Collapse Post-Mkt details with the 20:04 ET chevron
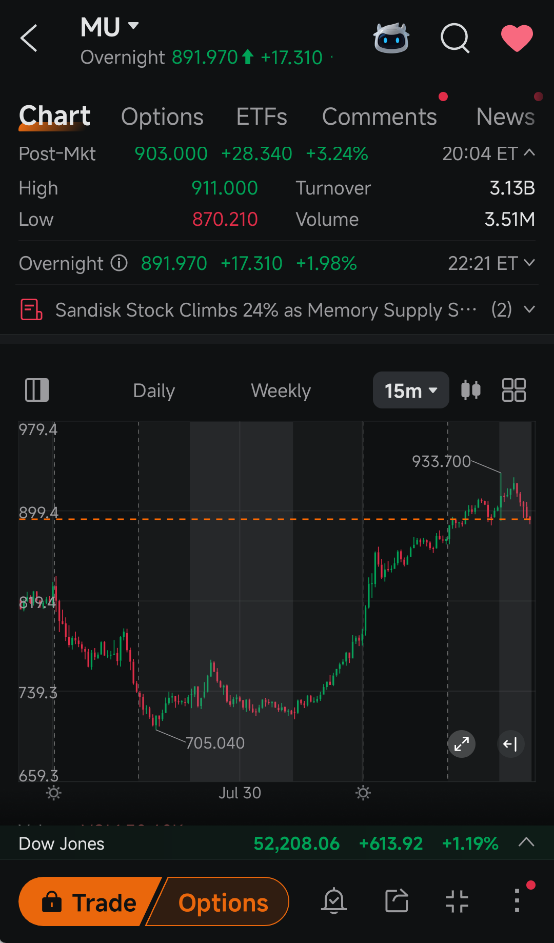 coord(529,153)
